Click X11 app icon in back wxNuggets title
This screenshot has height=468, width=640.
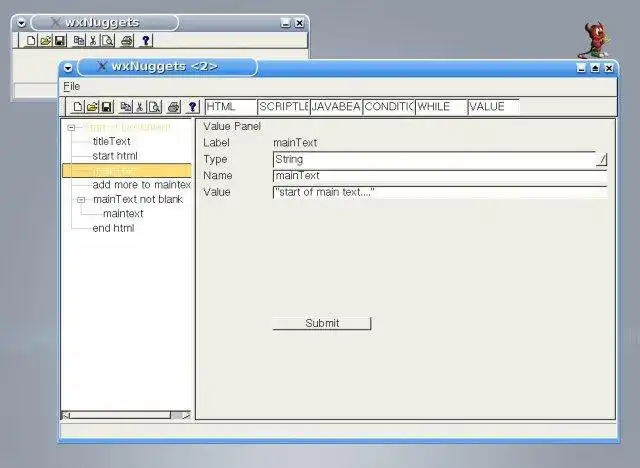pos(56,22)
